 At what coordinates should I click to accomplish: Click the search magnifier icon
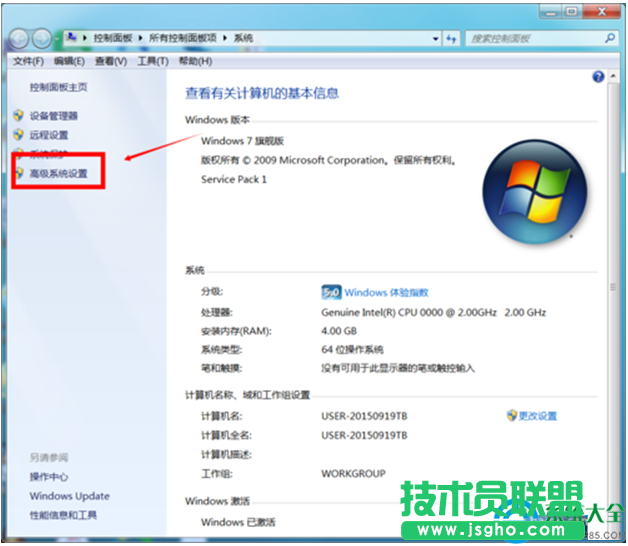click(610, 38)
